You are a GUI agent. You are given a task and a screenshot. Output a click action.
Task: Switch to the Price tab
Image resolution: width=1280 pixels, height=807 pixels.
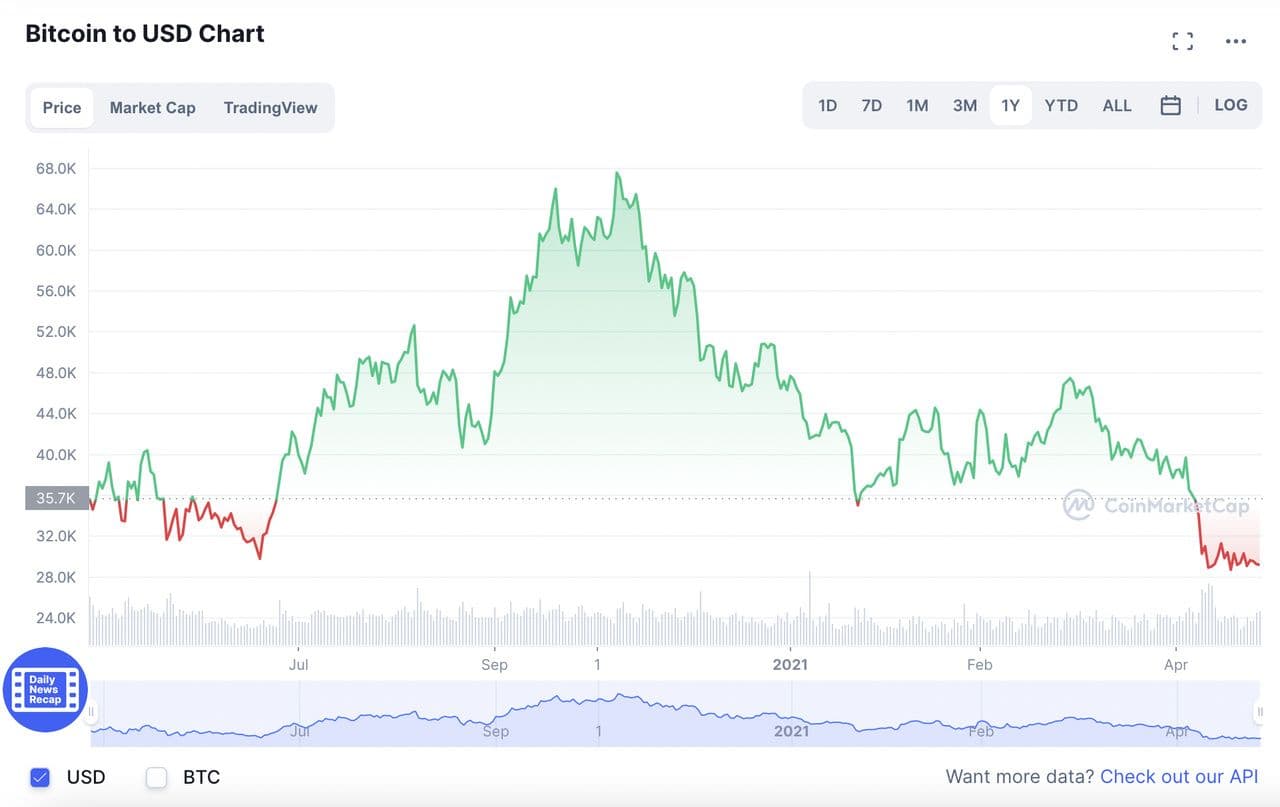pyautogui.click(x=62, y=107)
